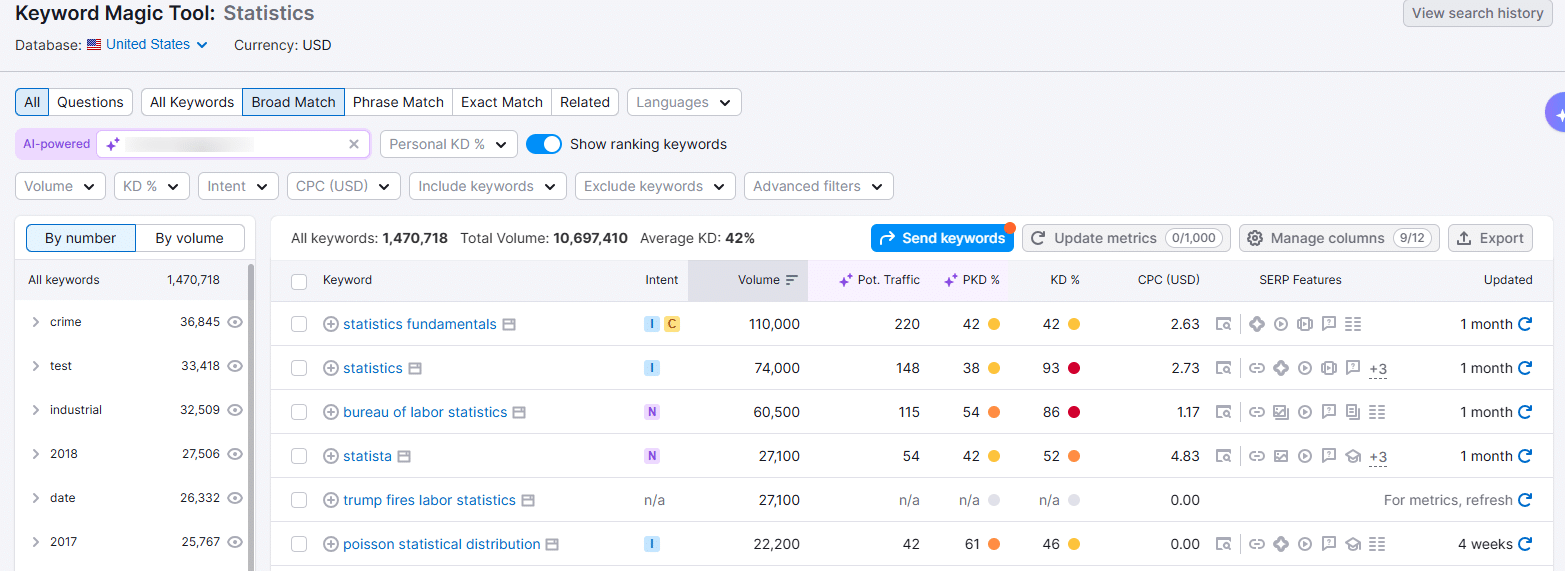Open the bureau of labor statistics keyword link

pos(425,412)
